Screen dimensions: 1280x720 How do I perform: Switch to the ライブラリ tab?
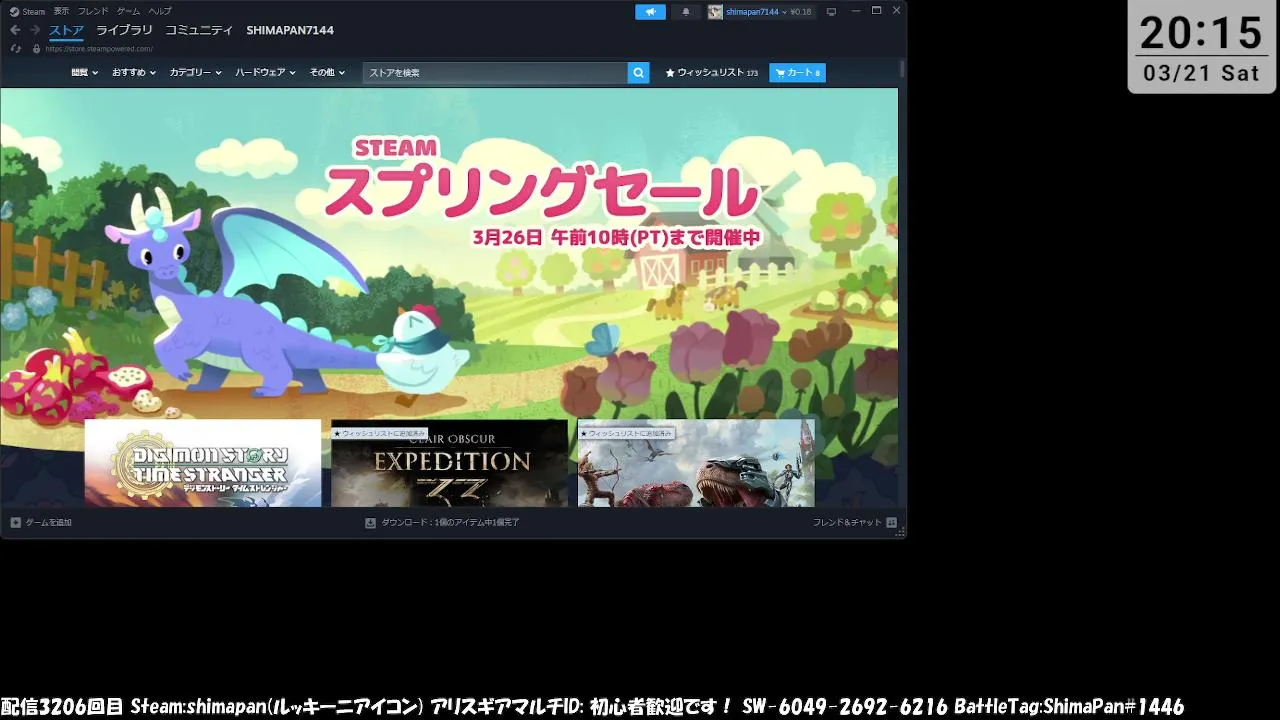(124, 30)
